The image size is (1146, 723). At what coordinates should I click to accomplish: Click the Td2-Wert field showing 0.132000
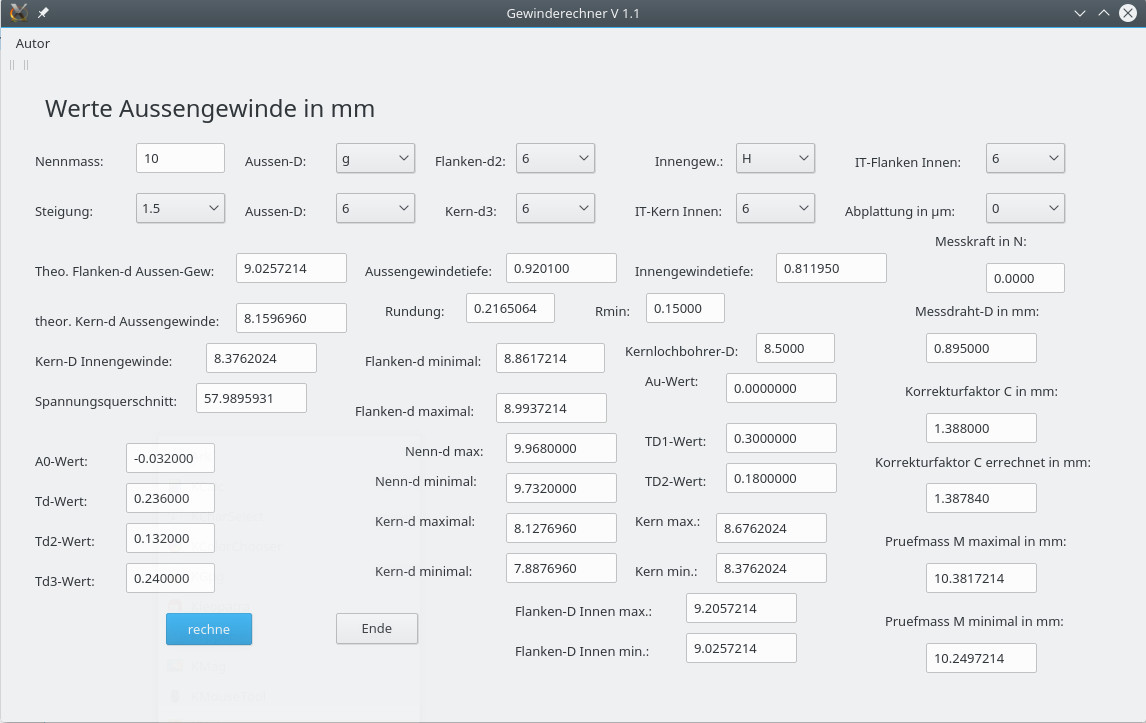point(170,538)
